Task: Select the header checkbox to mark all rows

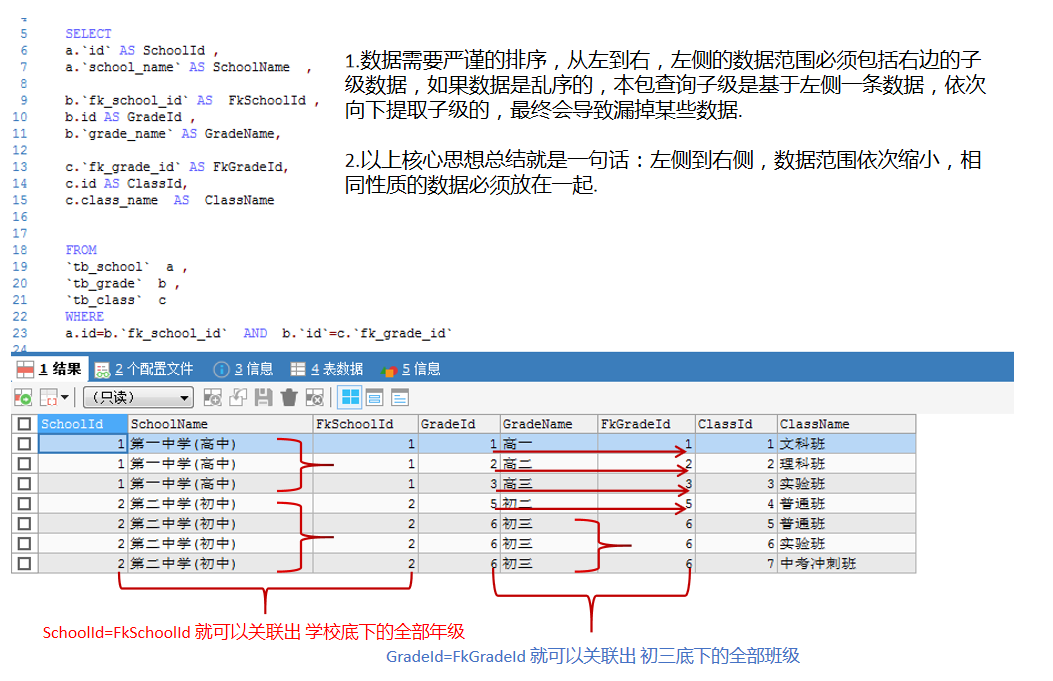Action: (x=25, y=423)
